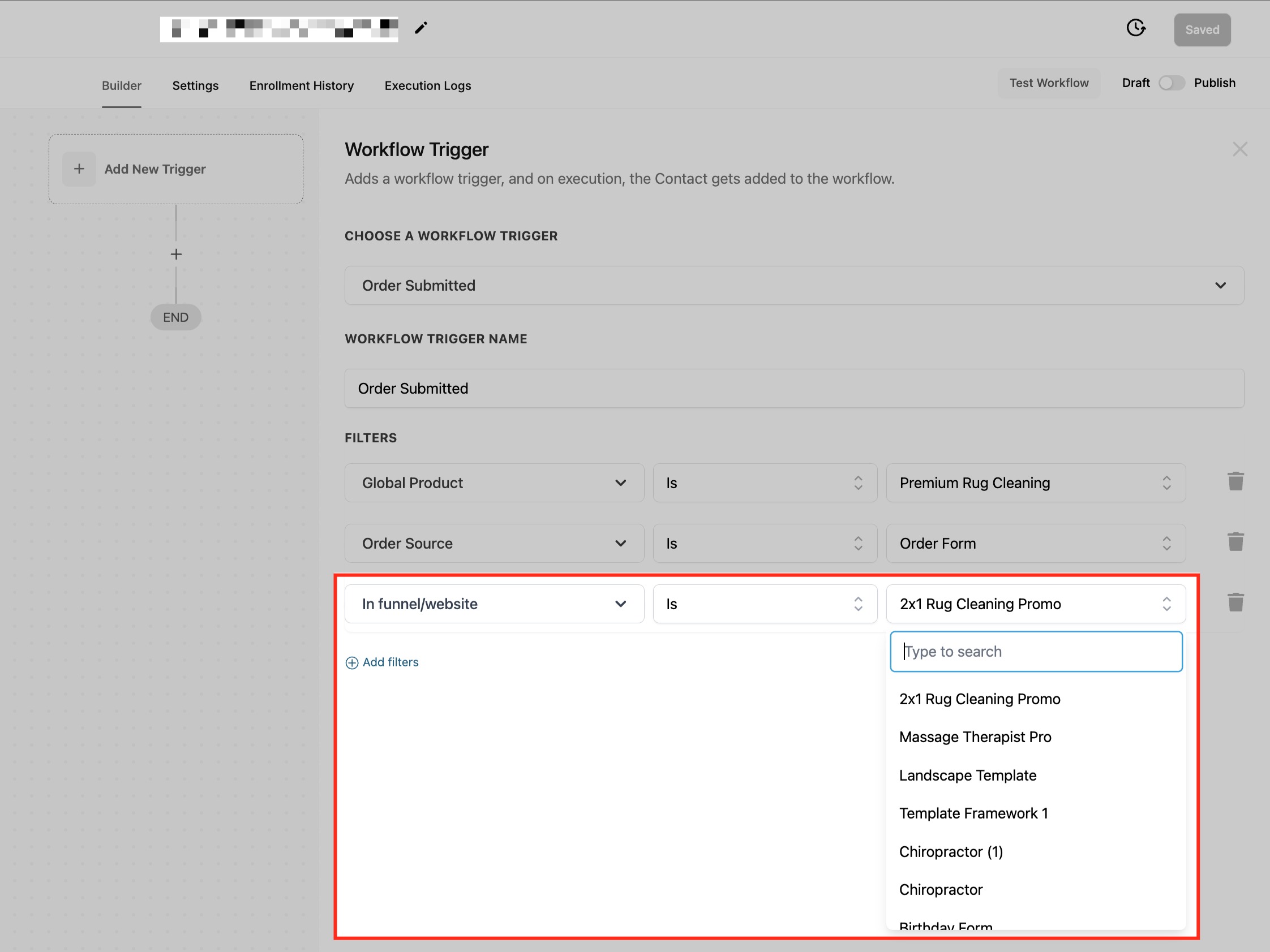Toggle workflow from Draft to Publish

(x=1172, y=83)
